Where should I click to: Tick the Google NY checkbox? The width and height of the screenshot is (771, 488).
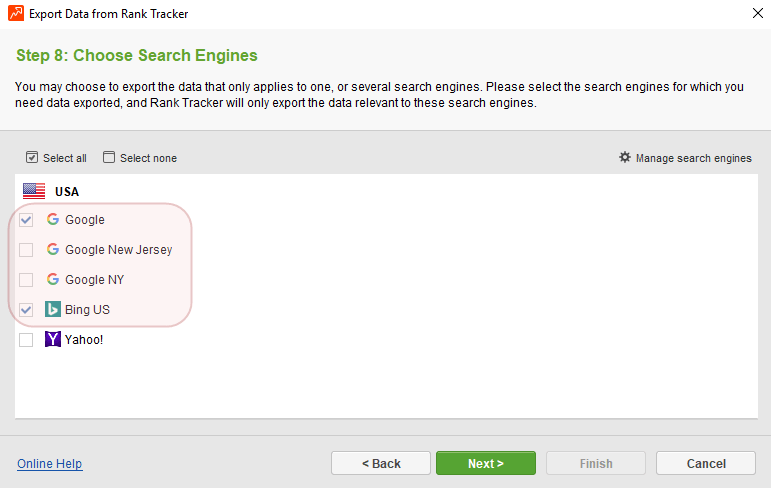26,280
